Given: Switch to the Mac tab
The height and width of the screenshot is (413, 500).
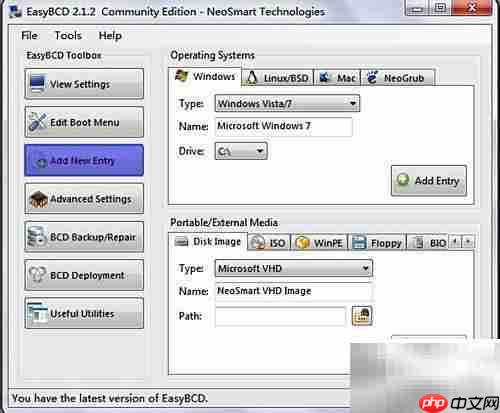Looking at the screenshot, I should point(337,78).
